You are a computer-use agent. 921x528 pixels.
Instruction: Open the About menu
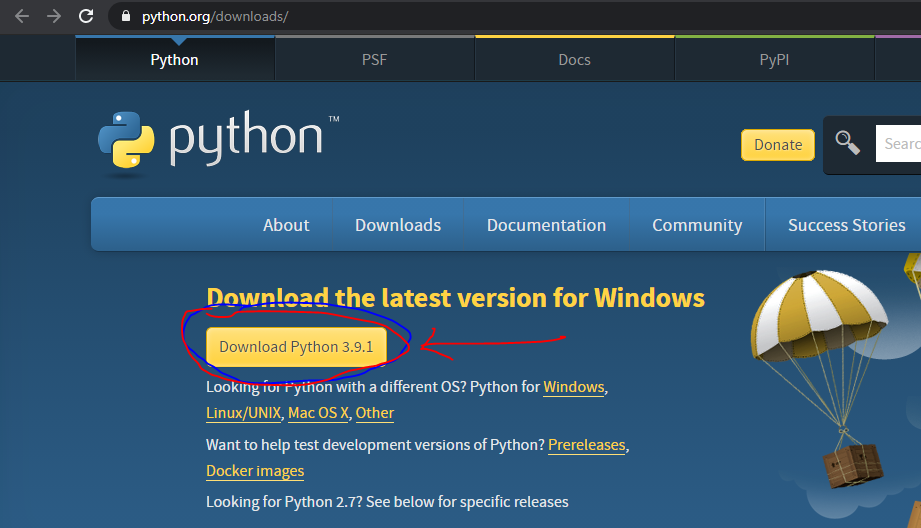(x=286, y=225)
